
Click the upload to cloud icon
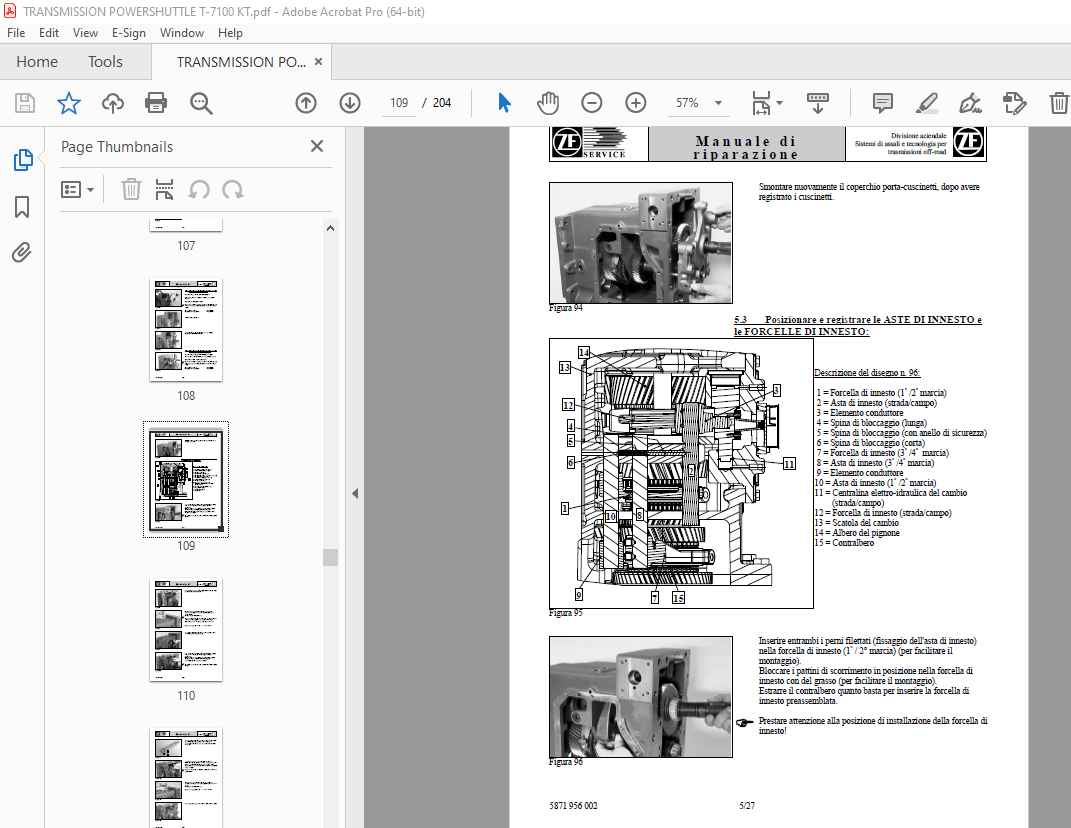(113, 103)
